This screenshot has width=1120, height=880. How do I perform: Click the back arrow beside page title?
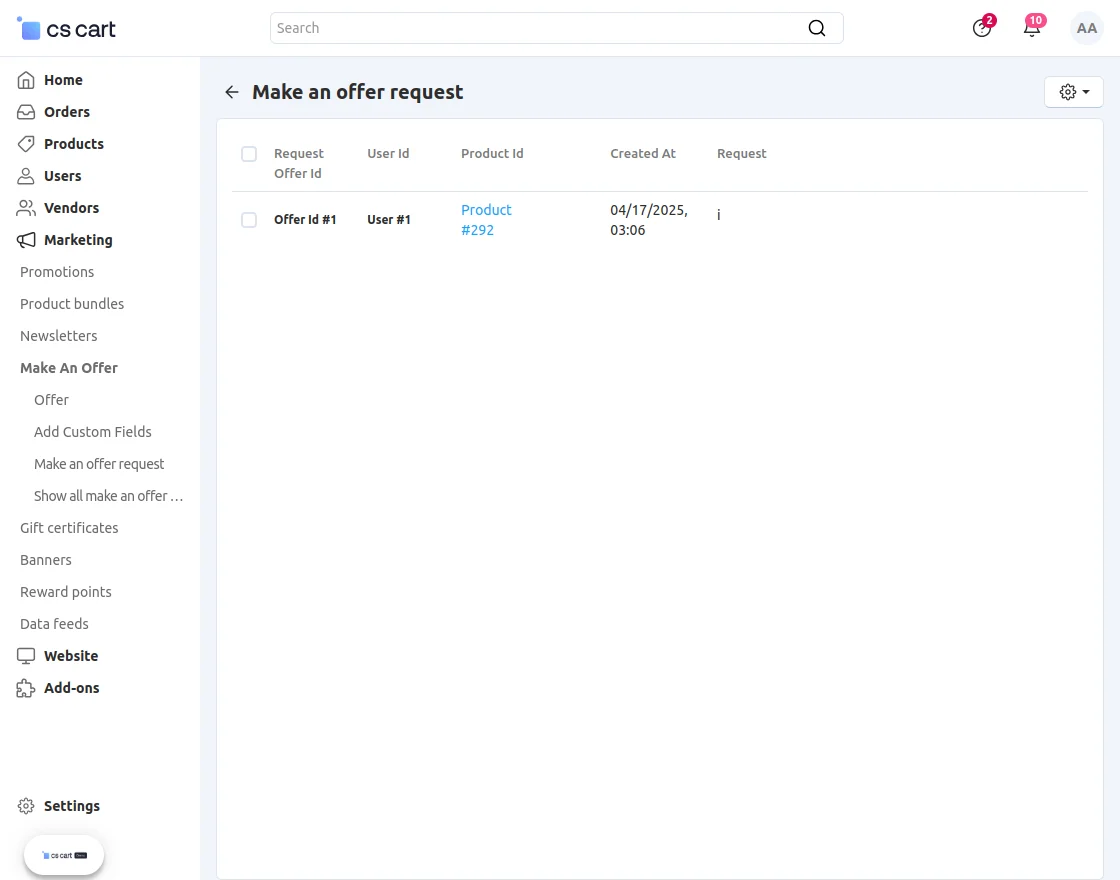[232, 92]
